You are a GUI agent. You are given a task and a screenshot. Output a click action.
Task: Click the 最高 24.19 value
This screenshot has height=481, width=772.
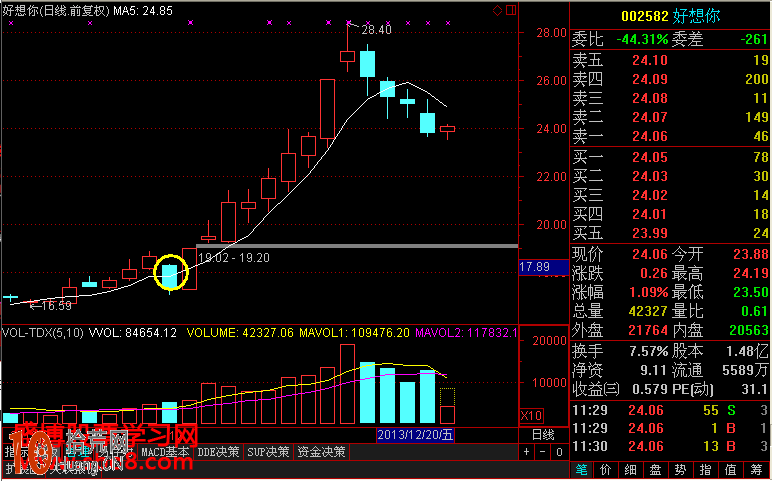(x=751, y=273)
